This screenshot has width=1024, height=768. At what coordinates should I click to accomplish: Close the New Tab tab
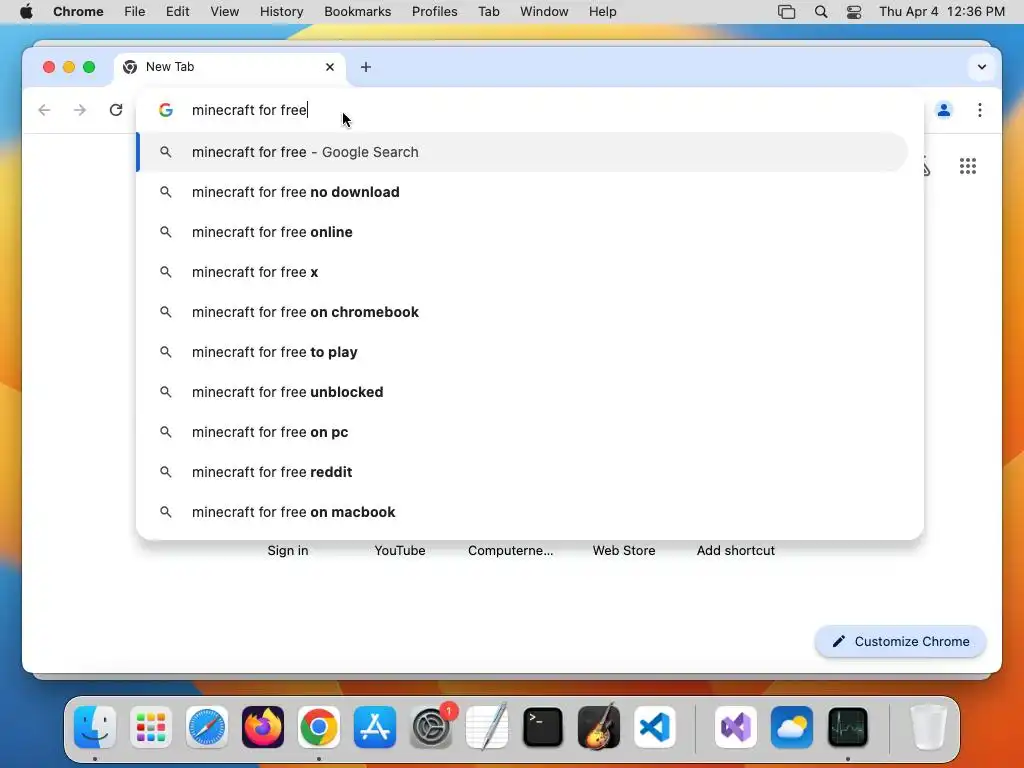coord(330,67)
